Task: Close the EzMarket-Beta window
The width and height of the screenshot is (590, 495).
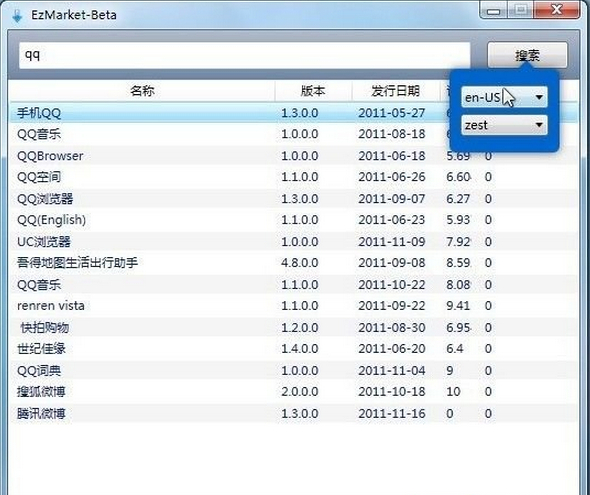Action: pyautogui.click(x=557, y=10)
